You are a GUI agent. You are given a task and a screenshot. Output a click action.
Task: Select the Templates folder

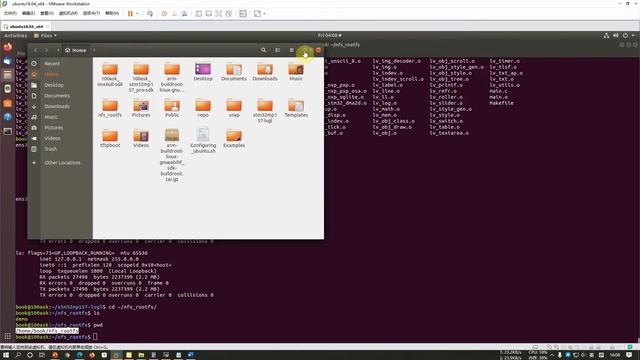click(296, 108)
